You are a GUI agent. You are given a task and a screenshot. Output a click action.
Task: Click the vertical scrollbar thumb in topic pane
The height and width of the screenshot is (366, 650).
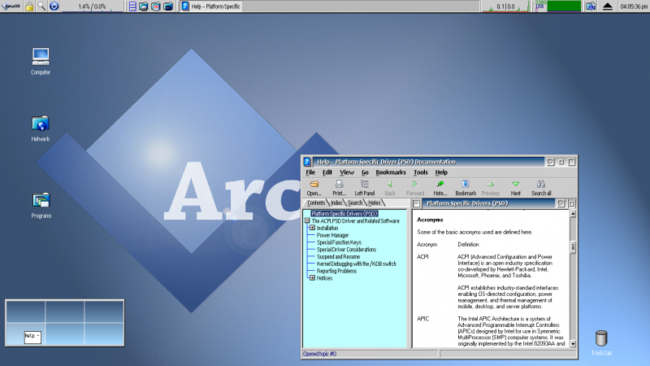tap(573, 247)
